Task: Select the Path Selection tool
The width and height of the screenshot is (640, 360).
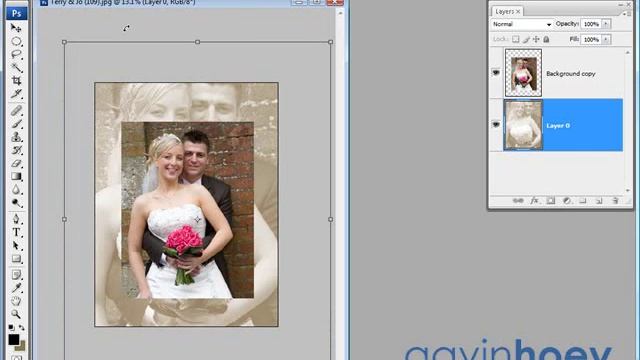Action: tap(16, 246)
